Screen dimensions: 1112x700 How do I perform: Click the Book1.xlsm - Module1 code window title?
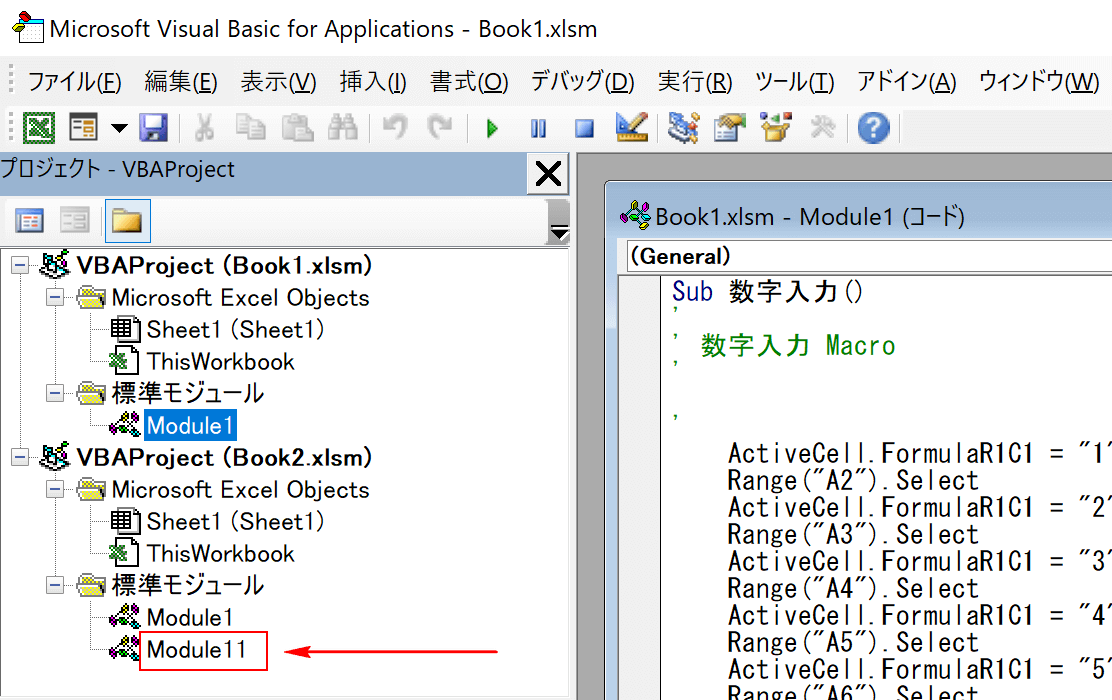pos(810,216)
